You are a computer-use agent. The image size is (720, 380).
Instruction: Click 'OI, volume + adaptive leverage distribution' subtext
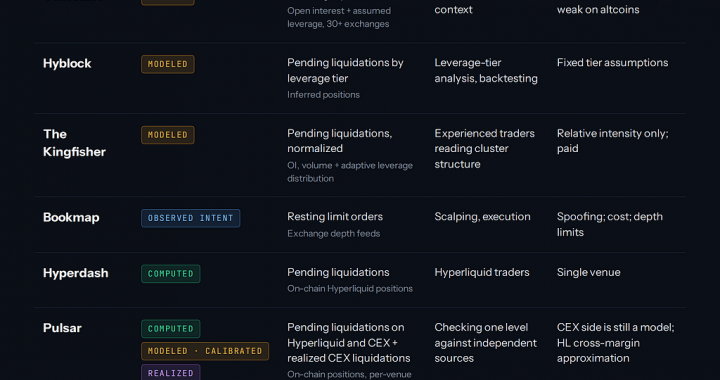coord(350,172)
